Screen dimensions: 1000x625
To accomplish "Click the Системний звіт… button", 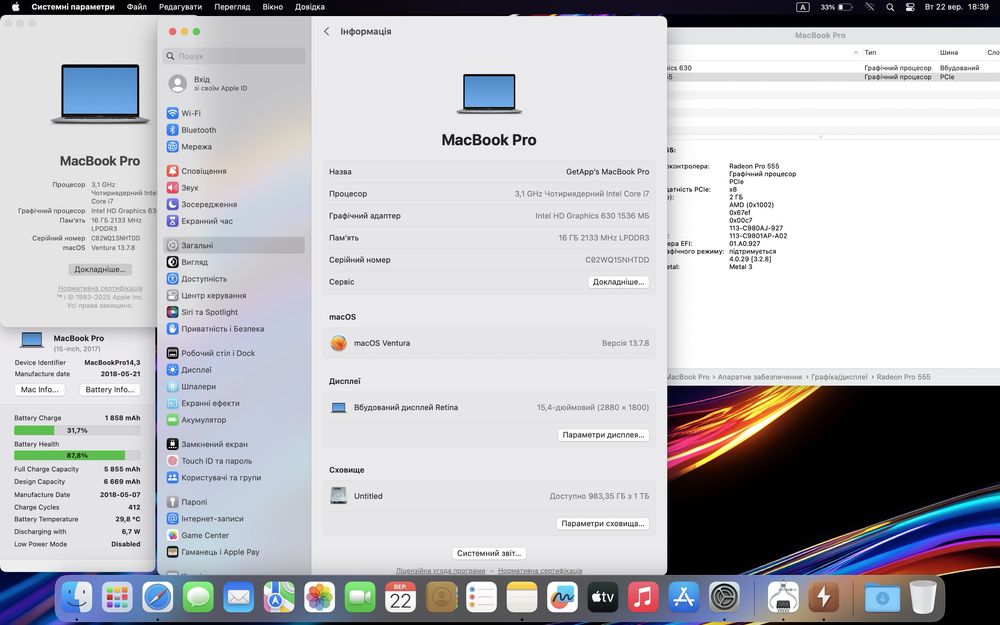I will pyautogui.click(x=490, y=553).
